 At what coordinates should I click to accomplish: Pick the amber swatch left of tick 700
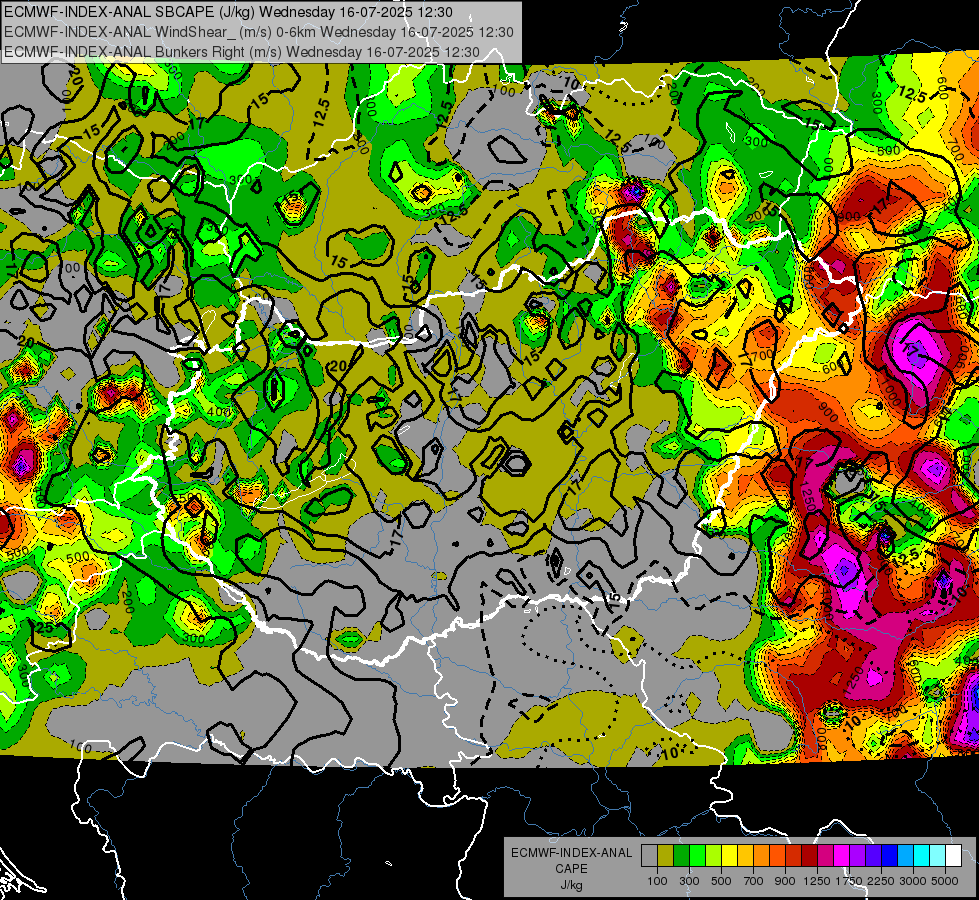745,856
